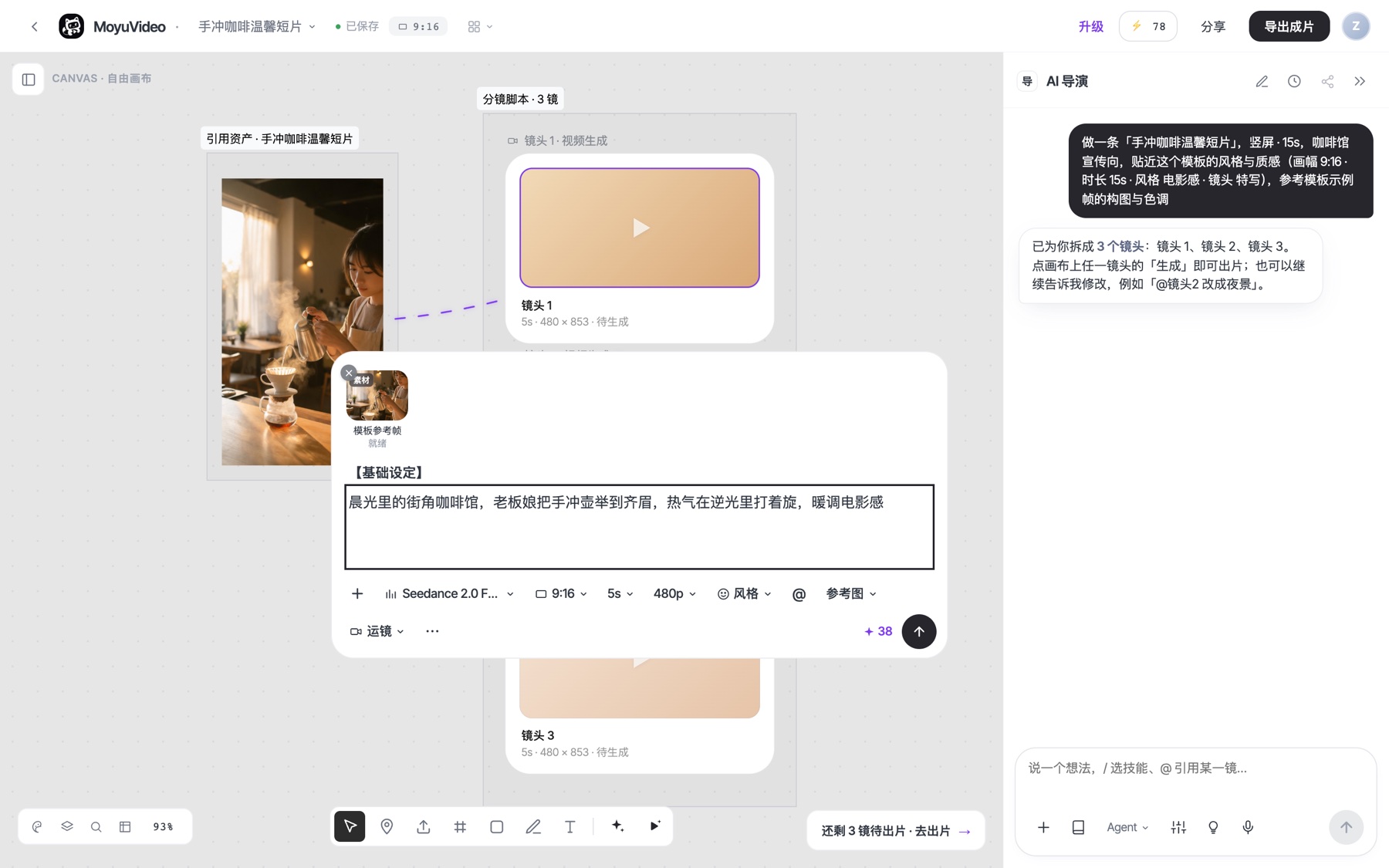Click the 镜头 3 video preview
Image resolution: width=1389 pixels, height=868 pixels.
640,687
